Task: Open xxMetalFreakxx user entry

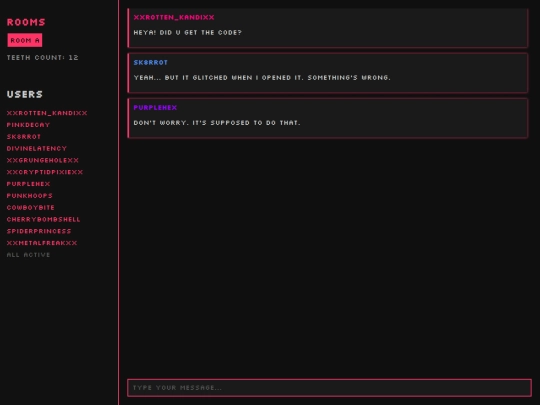Action: coord(42,243)
